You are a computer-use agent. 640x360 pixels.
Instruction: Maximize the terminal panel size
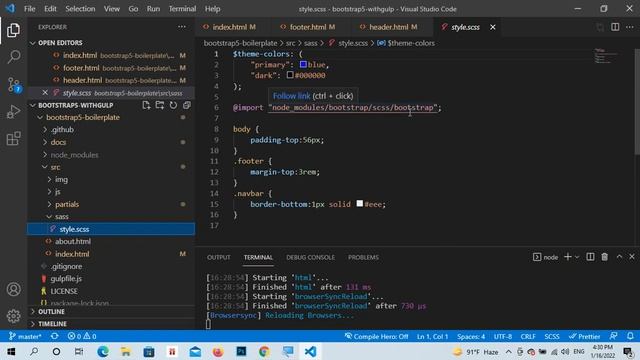coord(619,257)
